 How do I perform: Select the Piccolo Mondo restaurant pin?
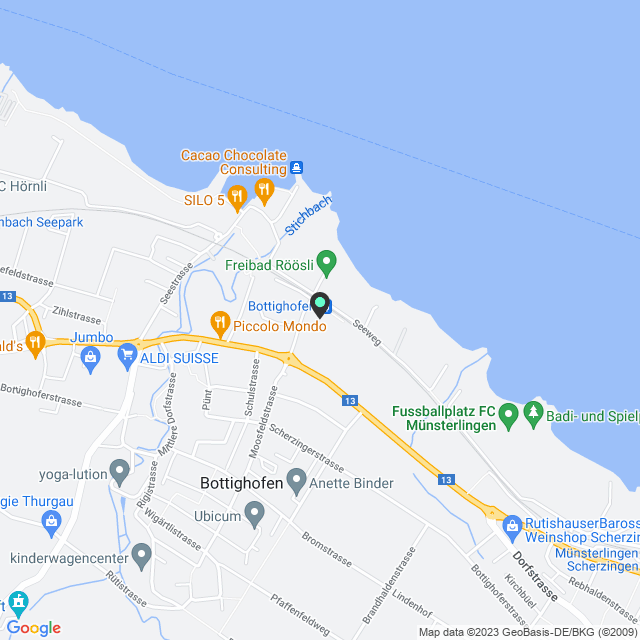pos(220,324)
